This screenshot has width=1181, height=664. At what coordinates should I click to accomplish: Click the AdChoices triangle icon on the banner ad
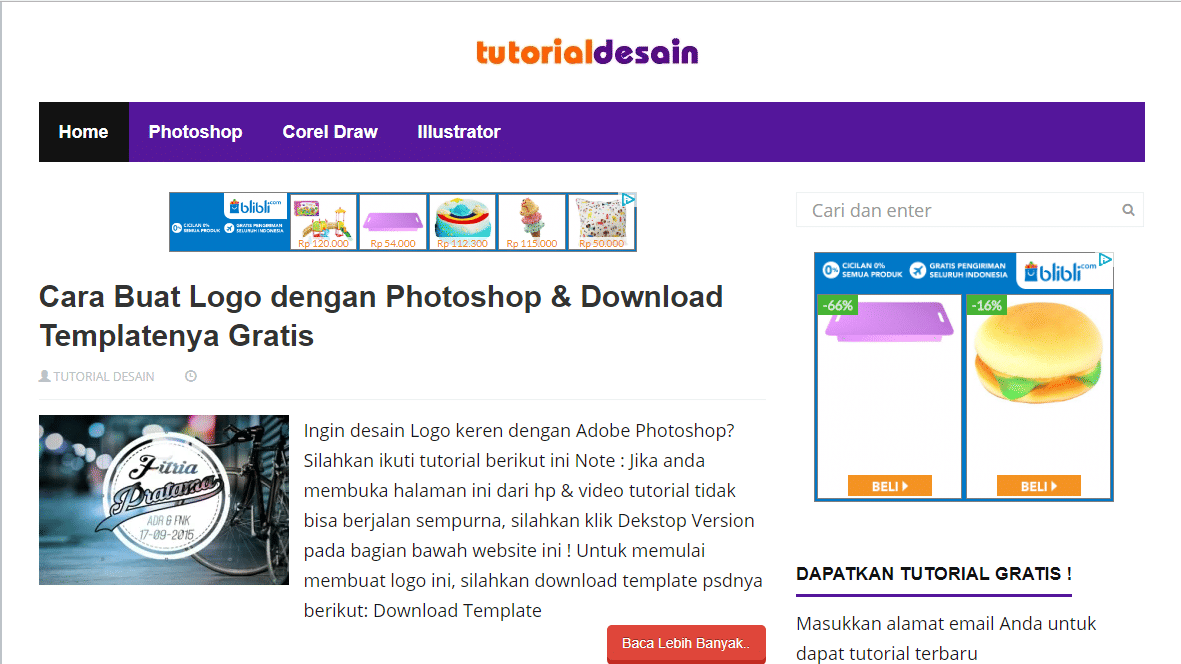[629, 199]
